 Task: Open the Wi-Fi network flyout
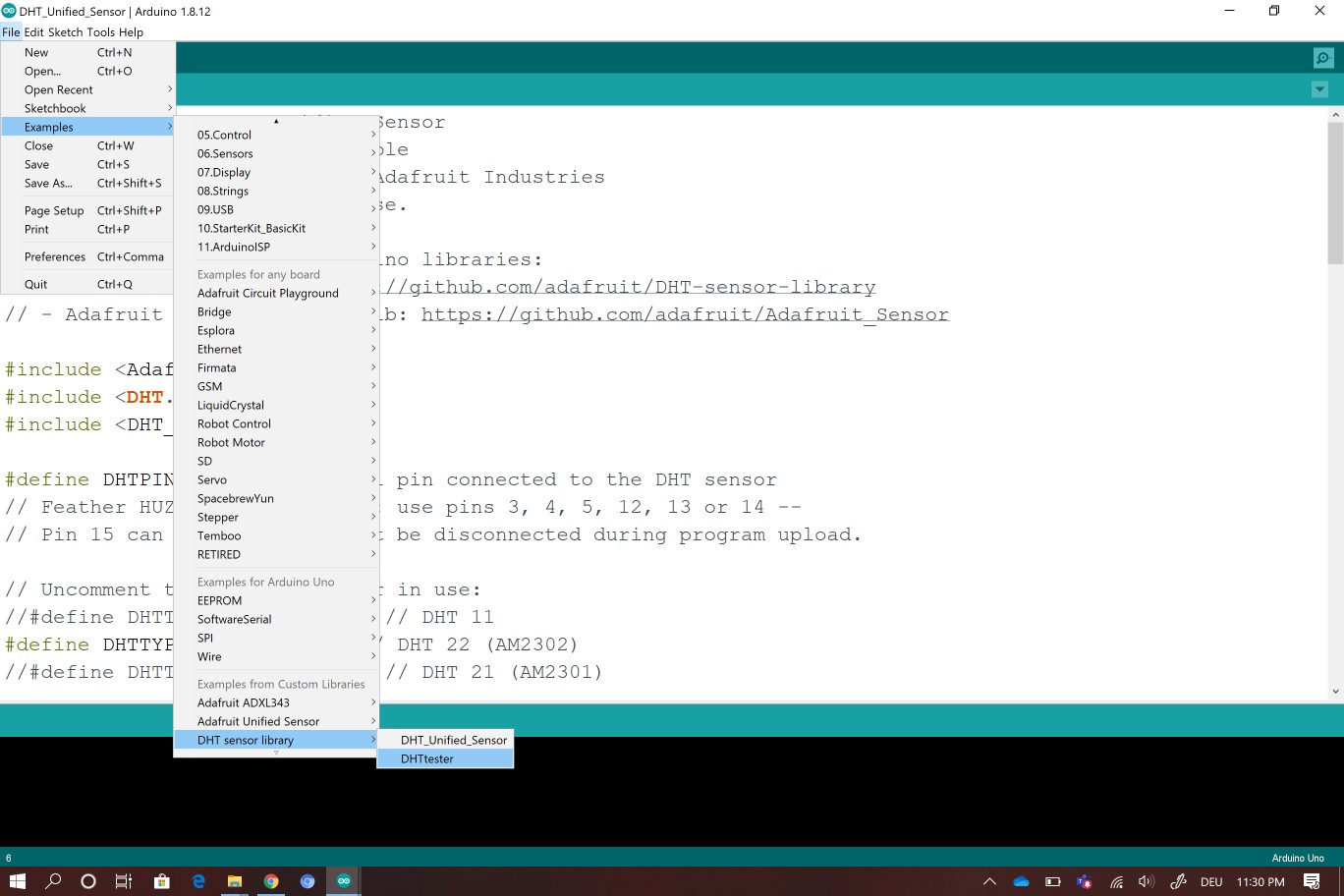[1116, 881]
